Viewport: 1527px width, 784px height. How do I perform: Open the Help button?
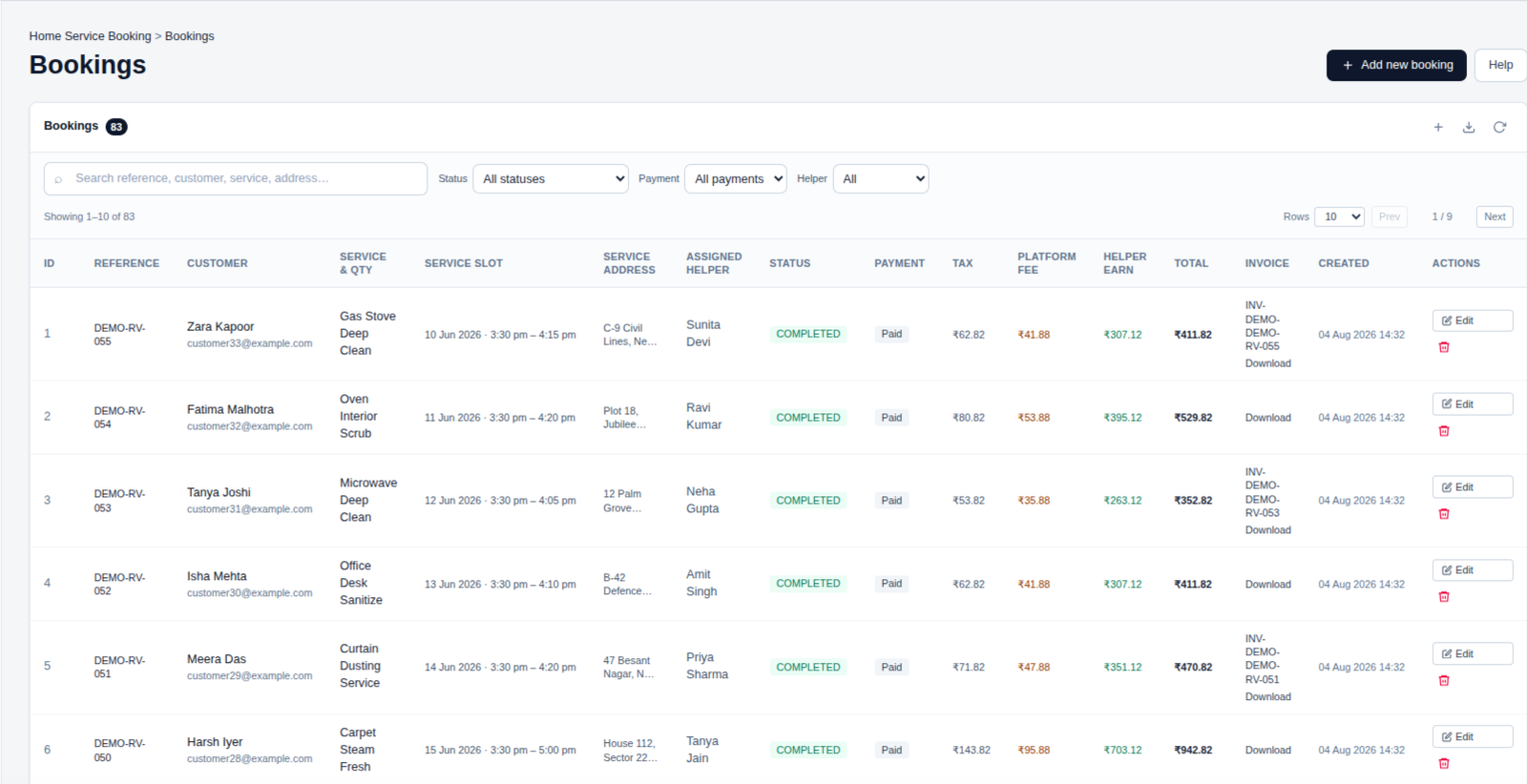[x=1500, y=65]
